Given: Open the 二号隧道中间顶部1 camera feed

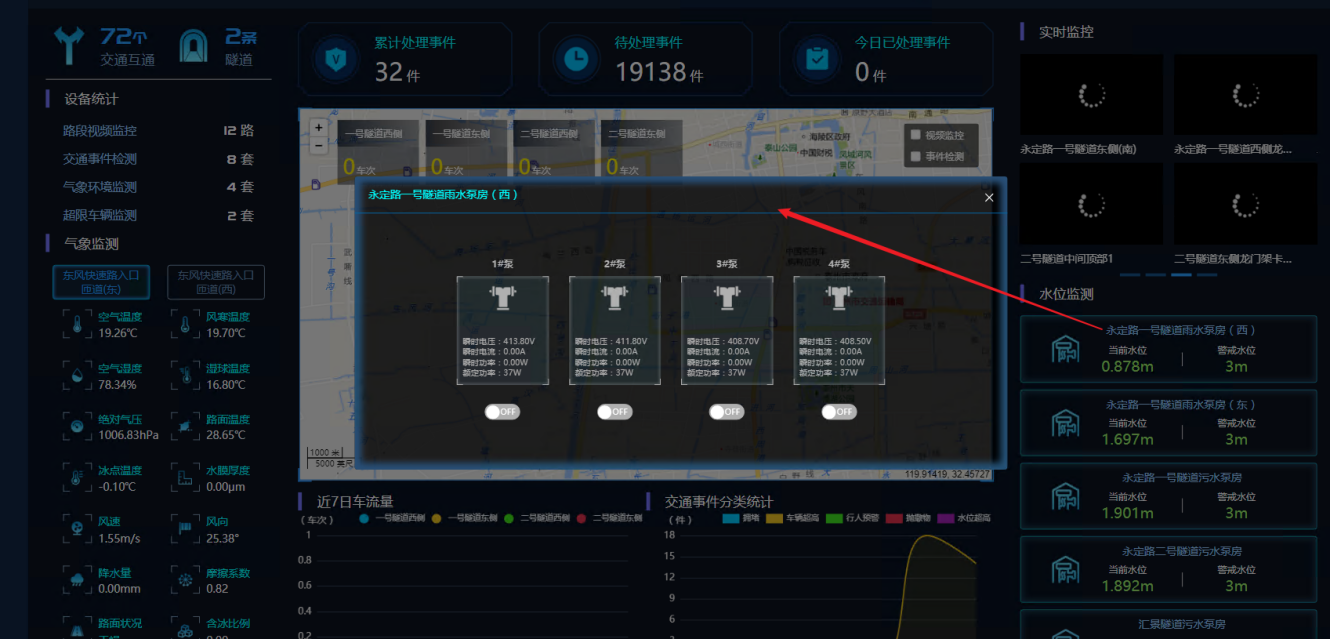Looking at the screenshot, I should tap(1091, 205).
